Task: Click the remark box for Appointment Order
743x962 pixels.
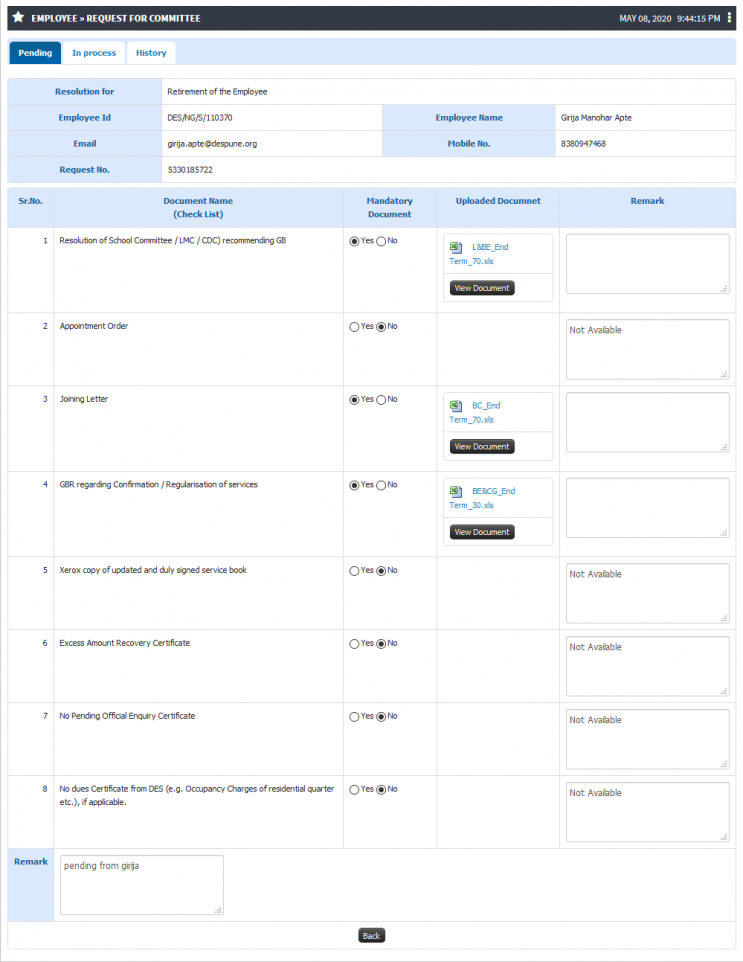Action: pos(647,349)
